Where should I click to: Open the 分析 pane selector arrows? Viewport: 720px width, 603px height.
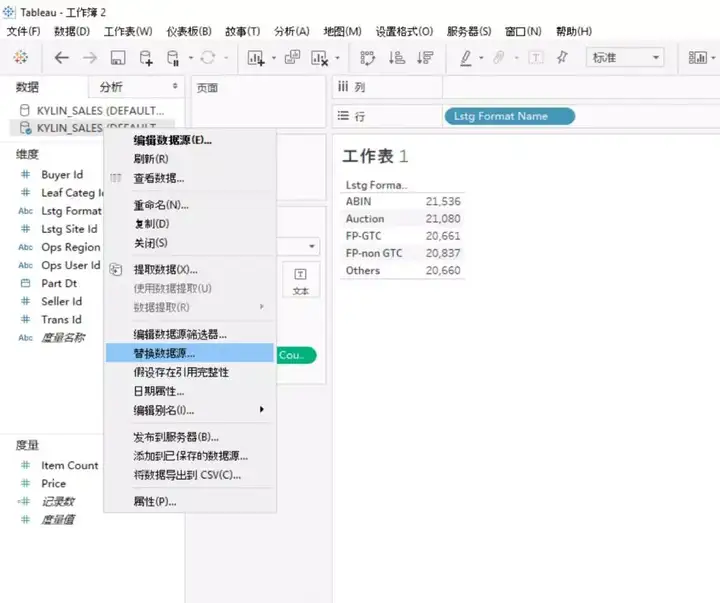tap(175, 86)
